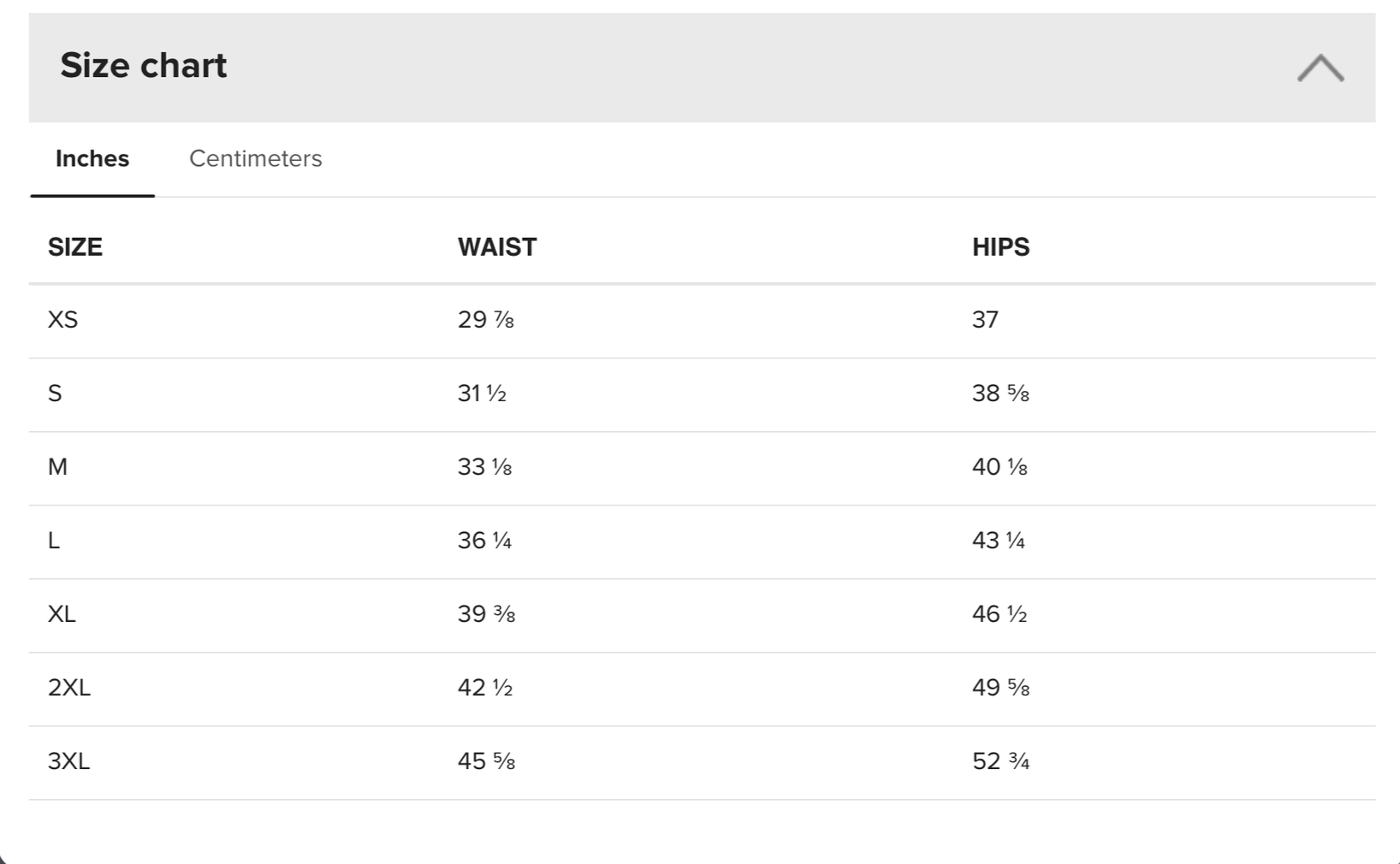Click the 3XL hips value 52 ¾
The image size is (1400, 864).
(1001, 761)
